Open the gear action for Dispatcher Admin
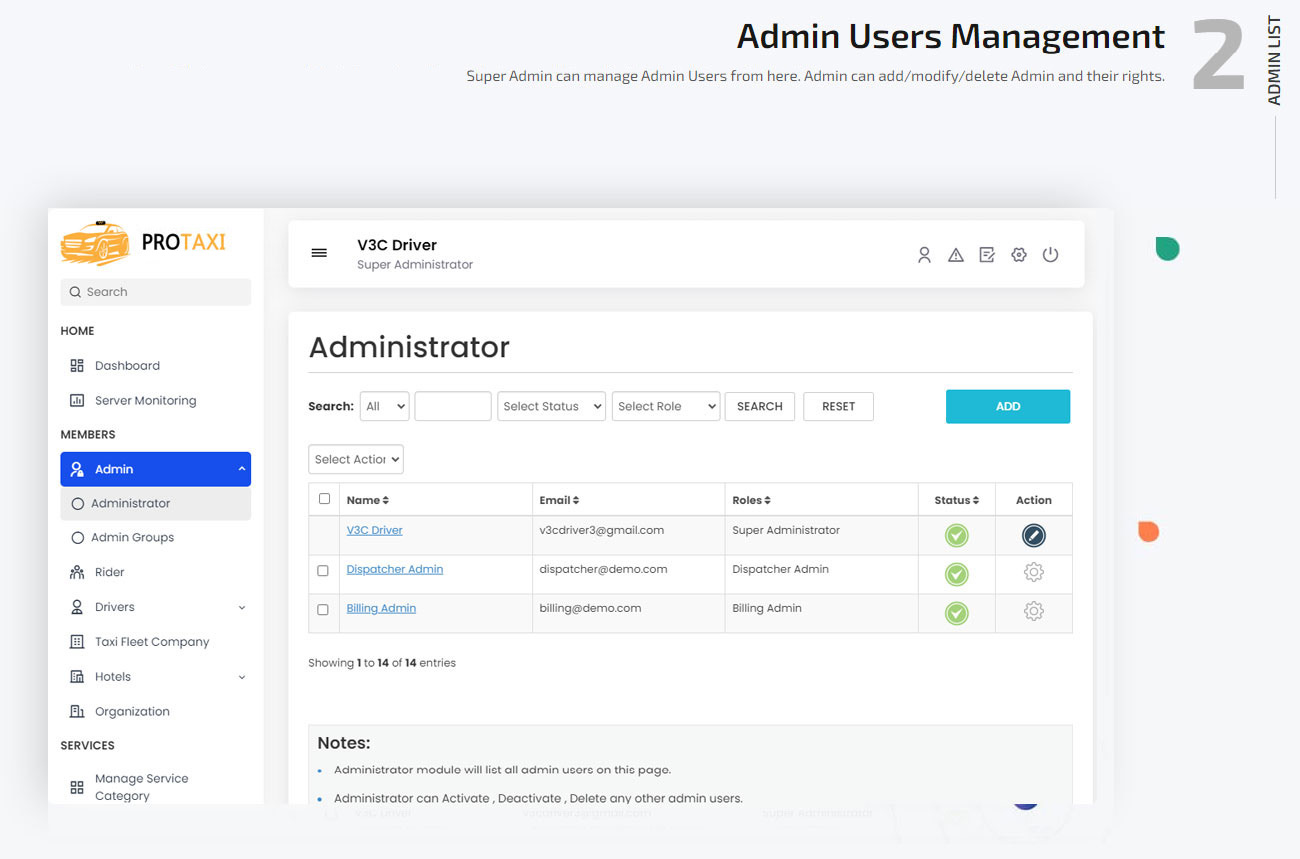1300x859 pixels. (x=1033, y=573)
